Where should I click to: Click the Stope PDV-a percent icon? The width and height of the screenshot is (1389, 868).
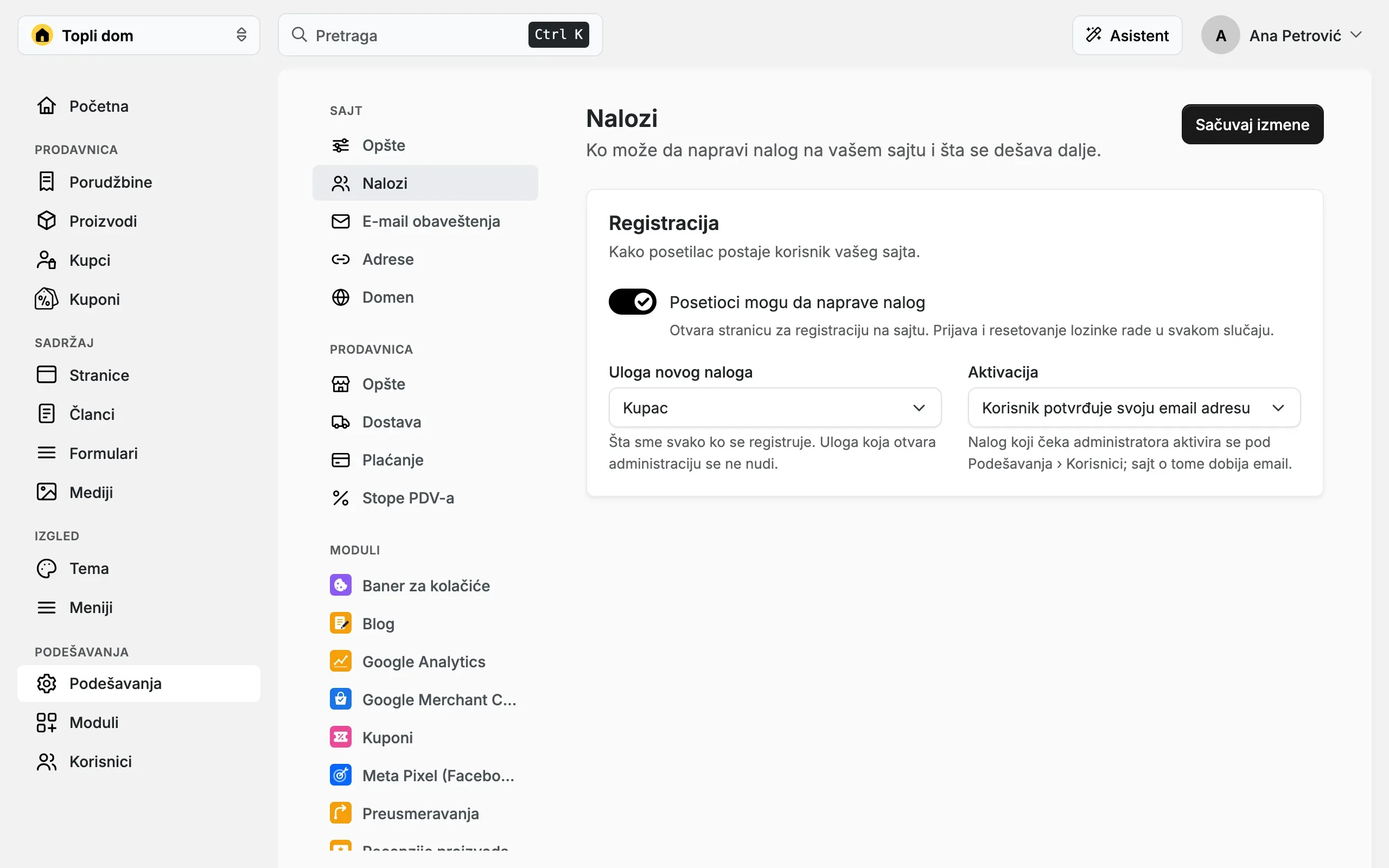pos(340,497)
